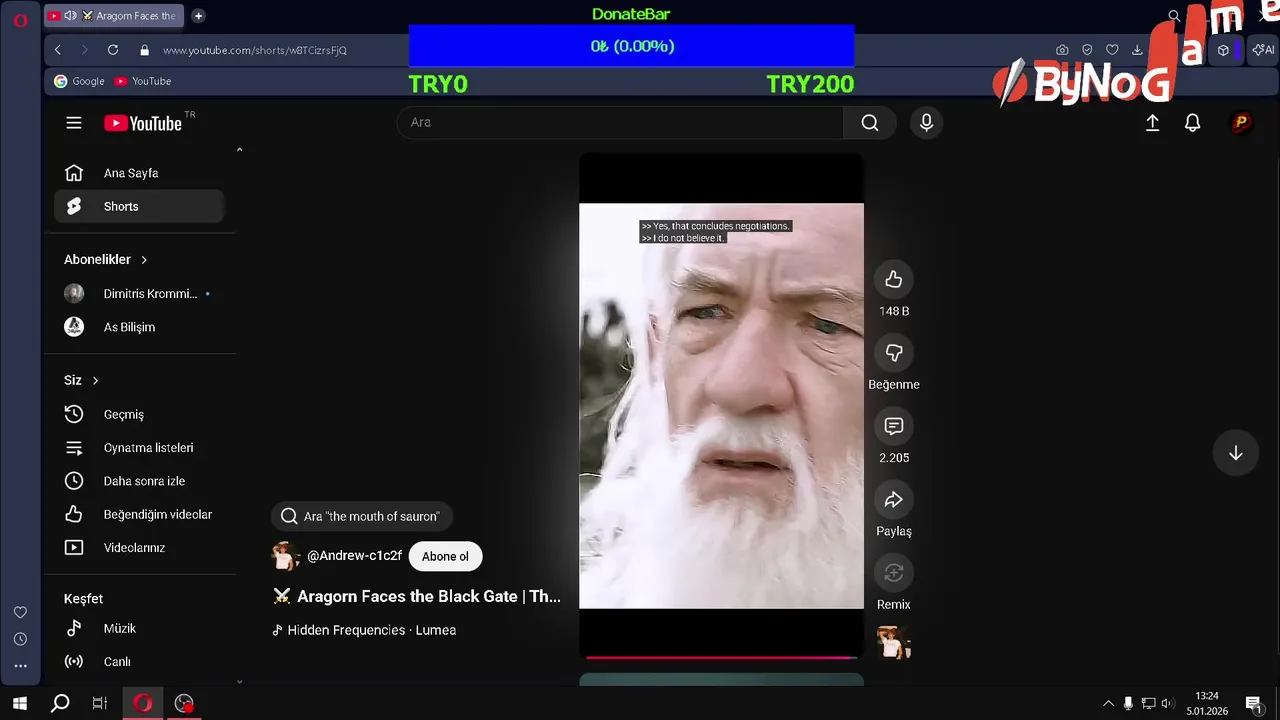Open Hidden Frequencies · Lumea sound
The width and height of the screenshot is (1280, 720).
[364, 630]
